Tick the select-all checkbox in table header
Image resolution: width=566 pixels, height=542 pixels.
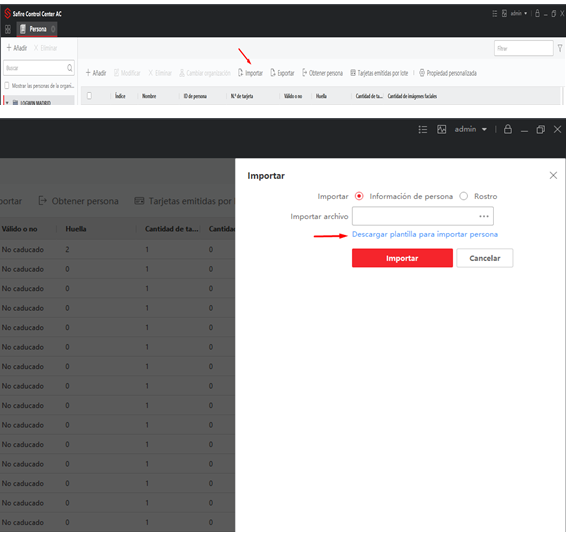[89, 96]
